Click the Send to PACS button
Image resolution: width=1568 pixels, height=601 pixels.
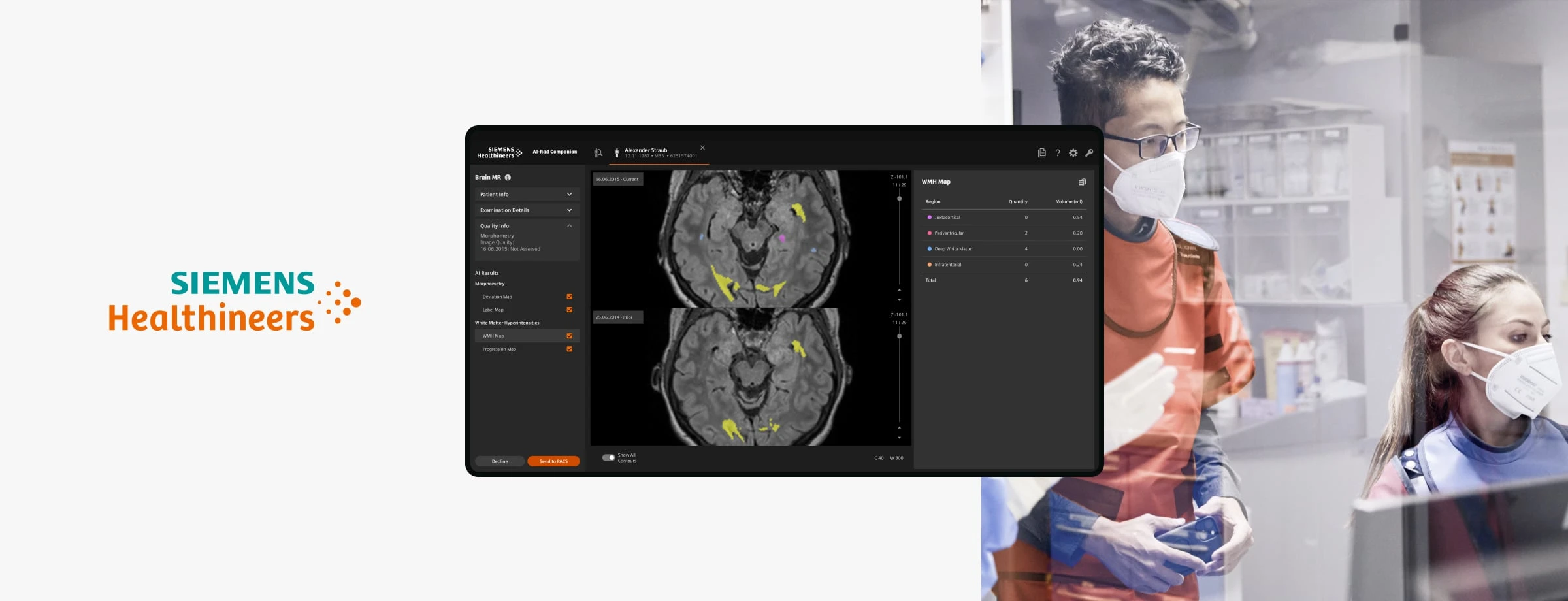coord(553,461)
